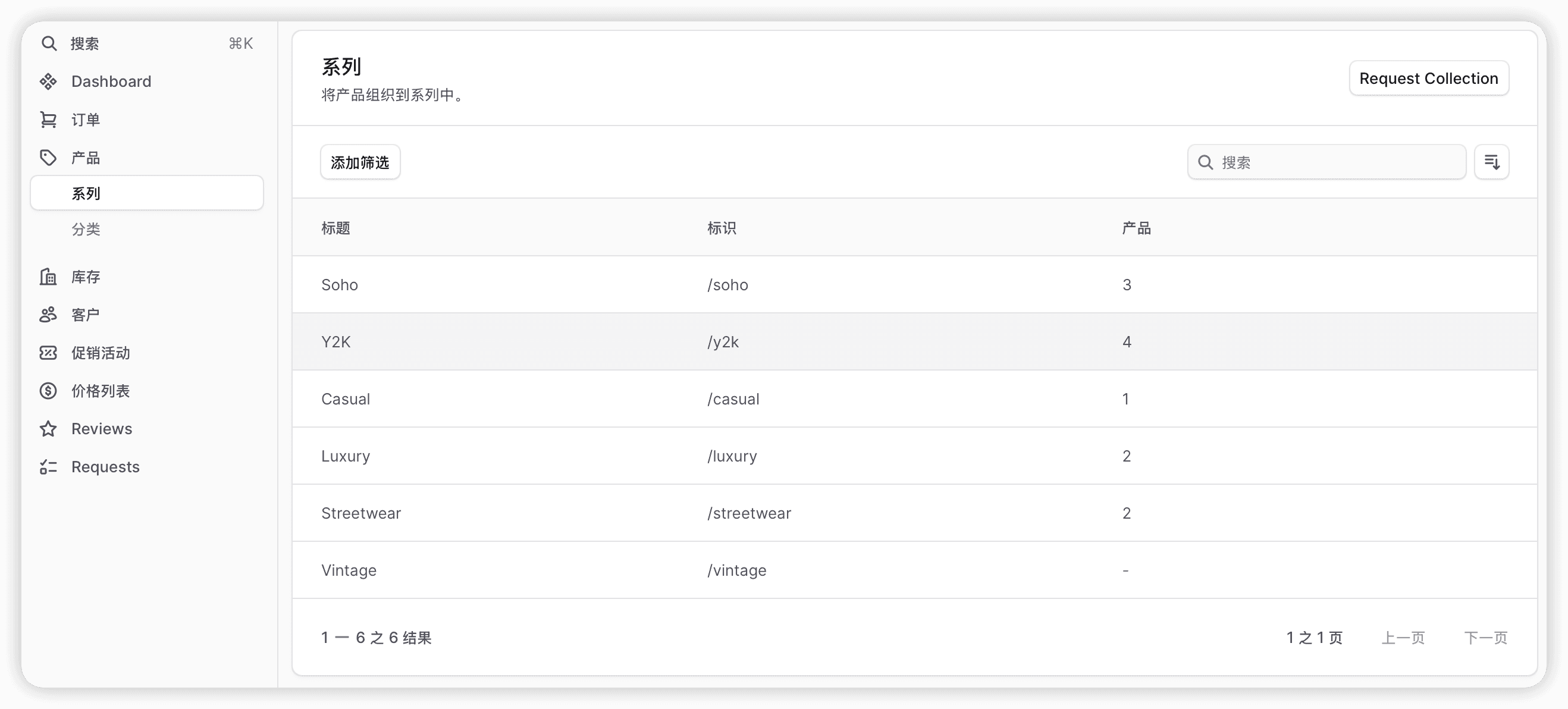The image size is (1568, 709).
Task: Click the 下一页 pagination button
Action: tap(1485, 638)
